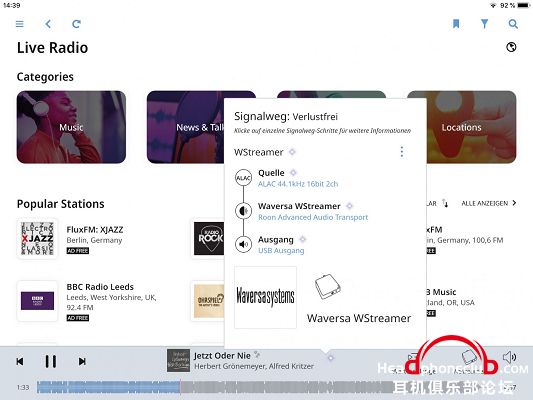
Task: Click the Waversasystems logo thumbnail
Action: [x=265, y=297]
